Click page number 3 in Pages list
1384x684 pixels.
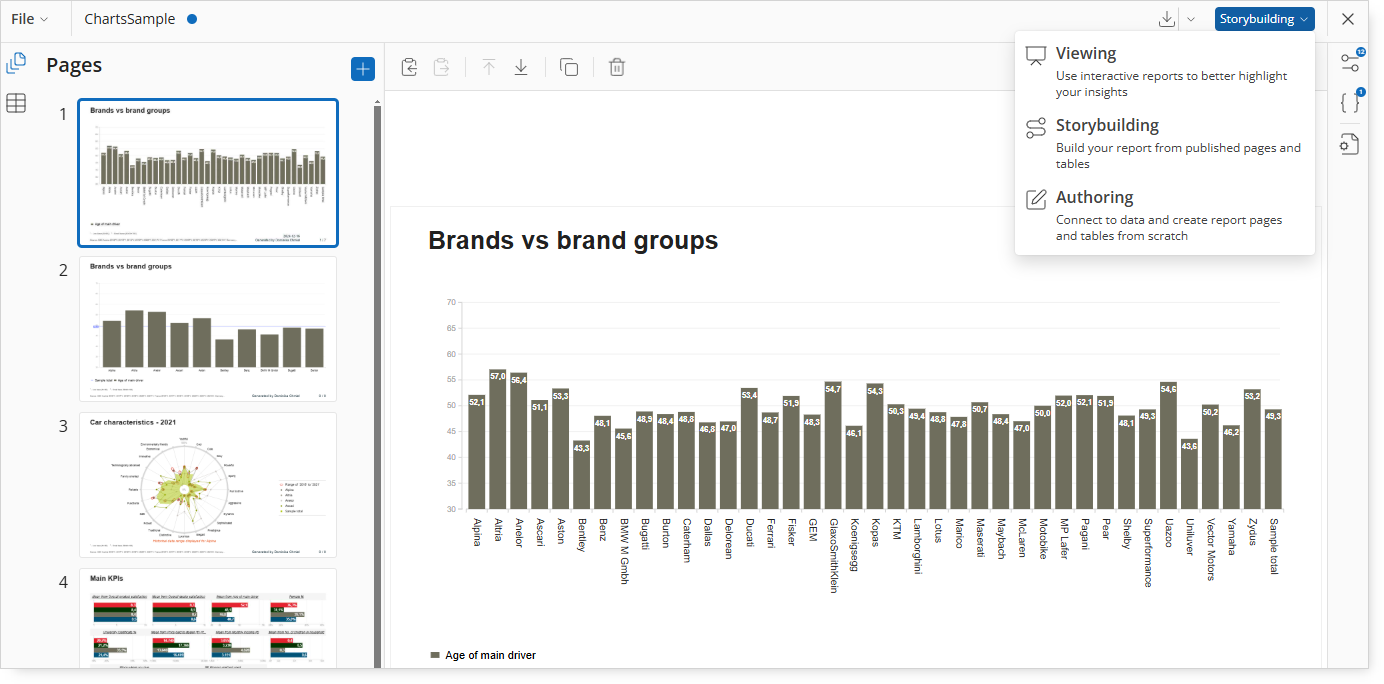[63, 426]
